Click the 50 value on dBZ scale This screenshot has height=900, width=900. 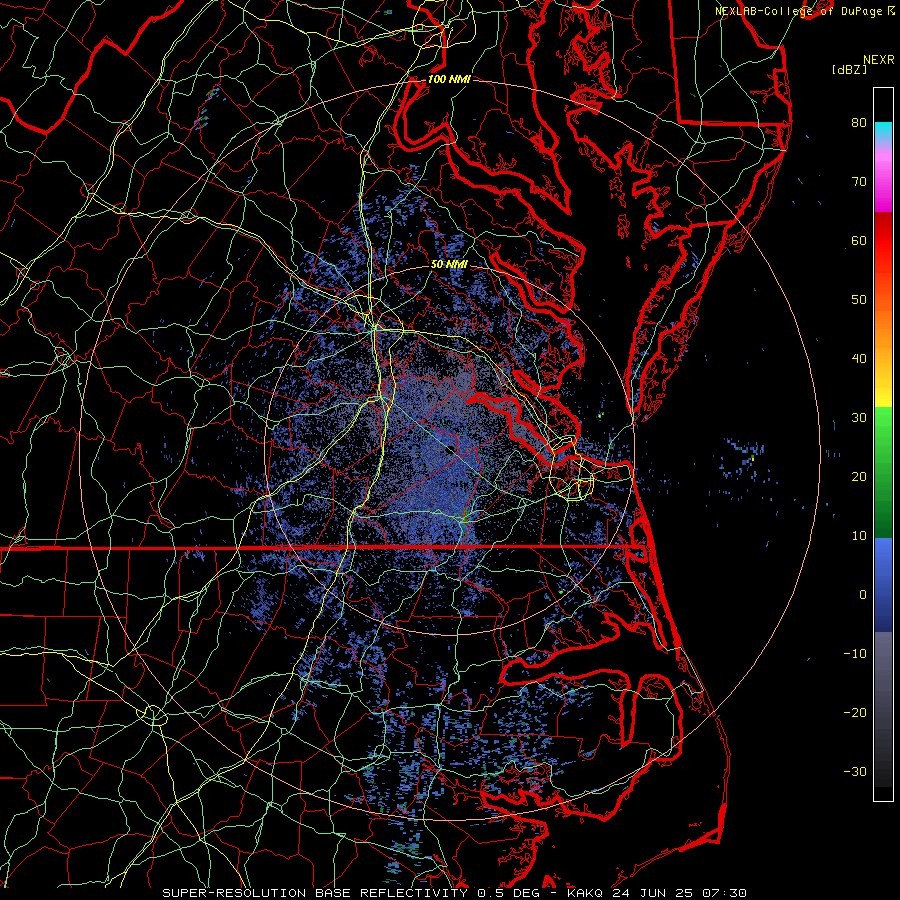pos(859,300)
